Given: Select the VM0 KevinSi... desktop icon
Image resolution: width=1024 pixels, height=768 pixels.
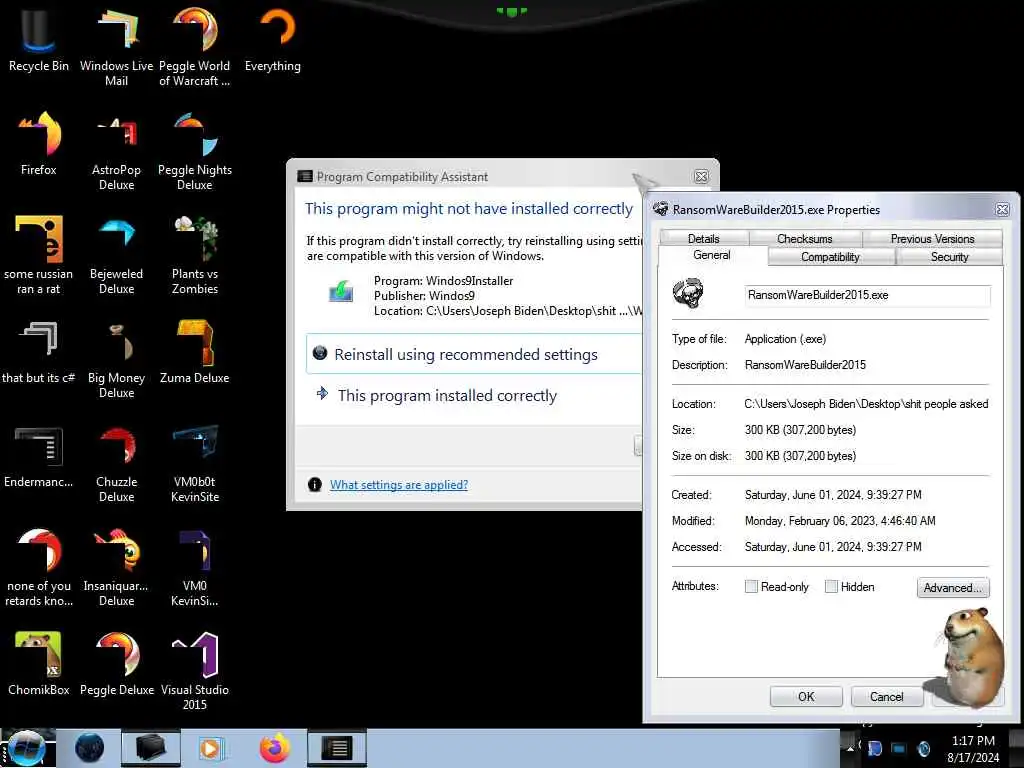Looking at the screenshot, I should 195,567.
